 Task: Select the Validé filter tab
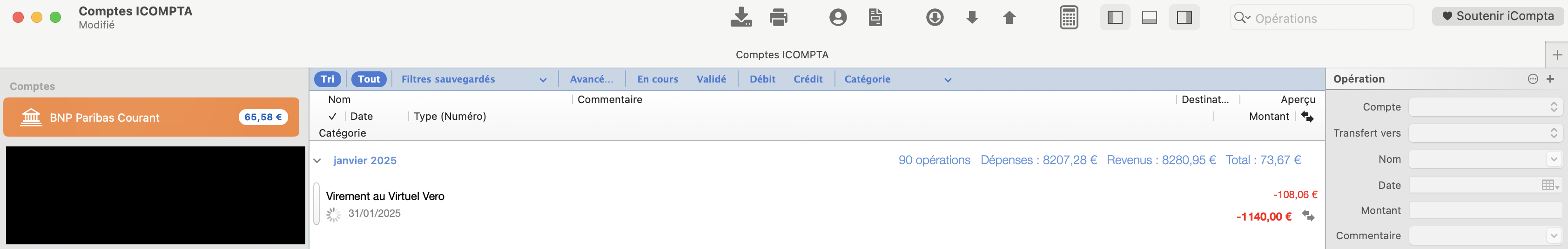click(711, 79)
